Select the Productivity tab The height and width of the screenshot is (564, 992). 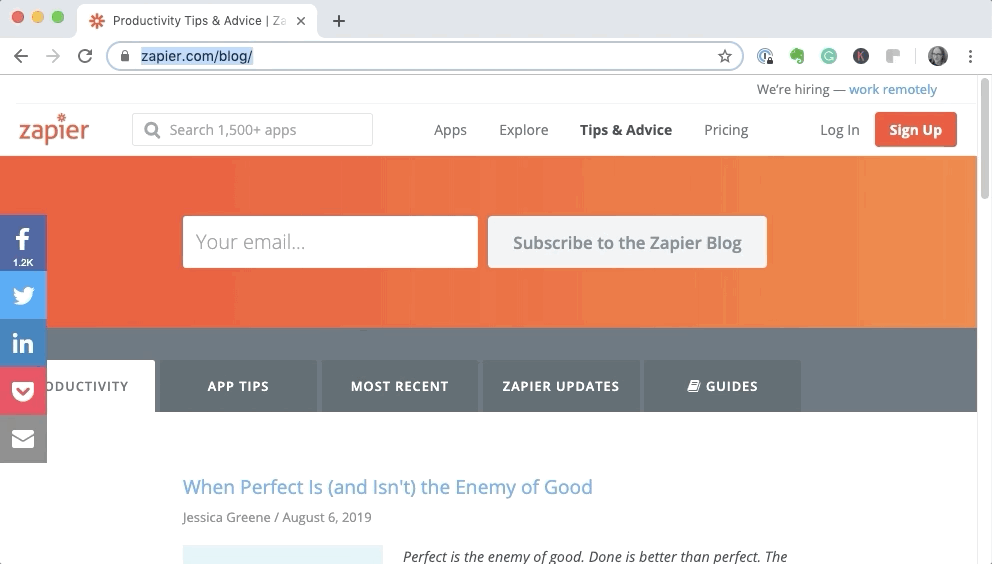point(100,386)
